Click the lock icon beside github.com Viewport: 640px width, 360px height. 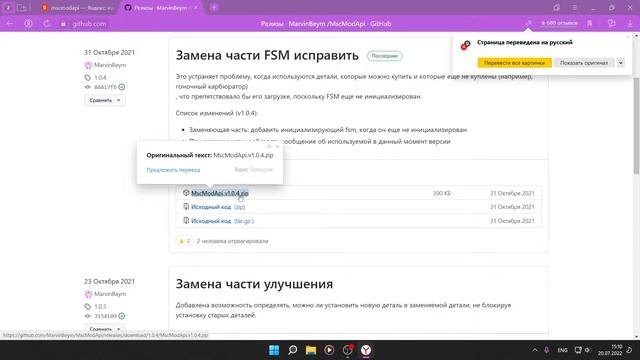pyautogui.click(x=63, y=24)
